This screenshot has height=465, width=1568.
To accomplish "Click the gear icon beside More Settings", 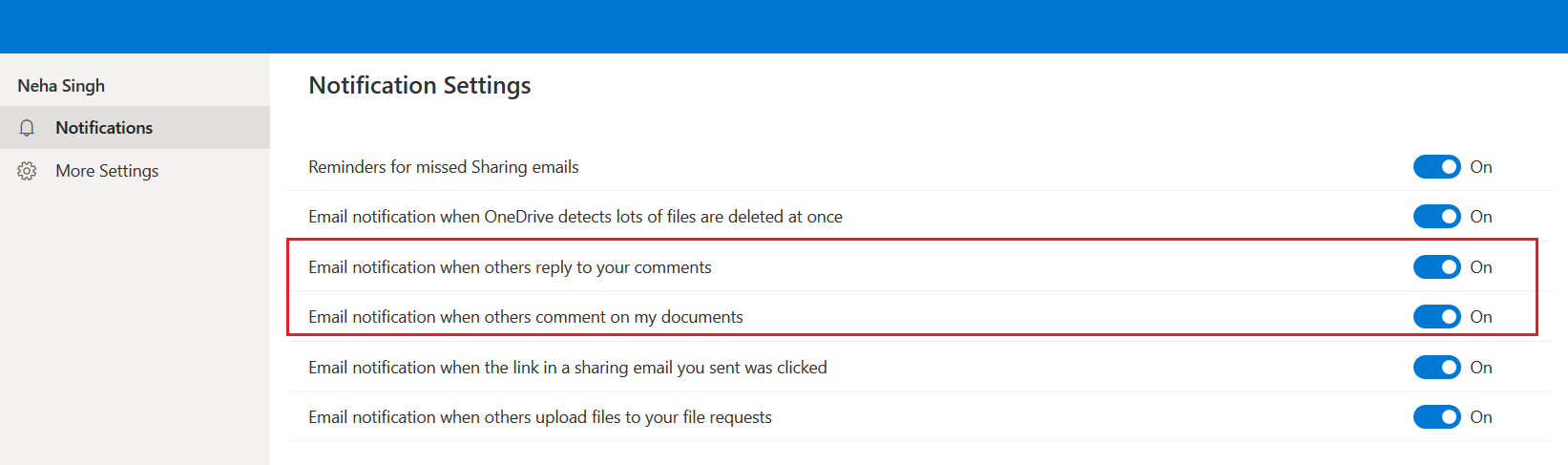I will [x=27, y=171].
